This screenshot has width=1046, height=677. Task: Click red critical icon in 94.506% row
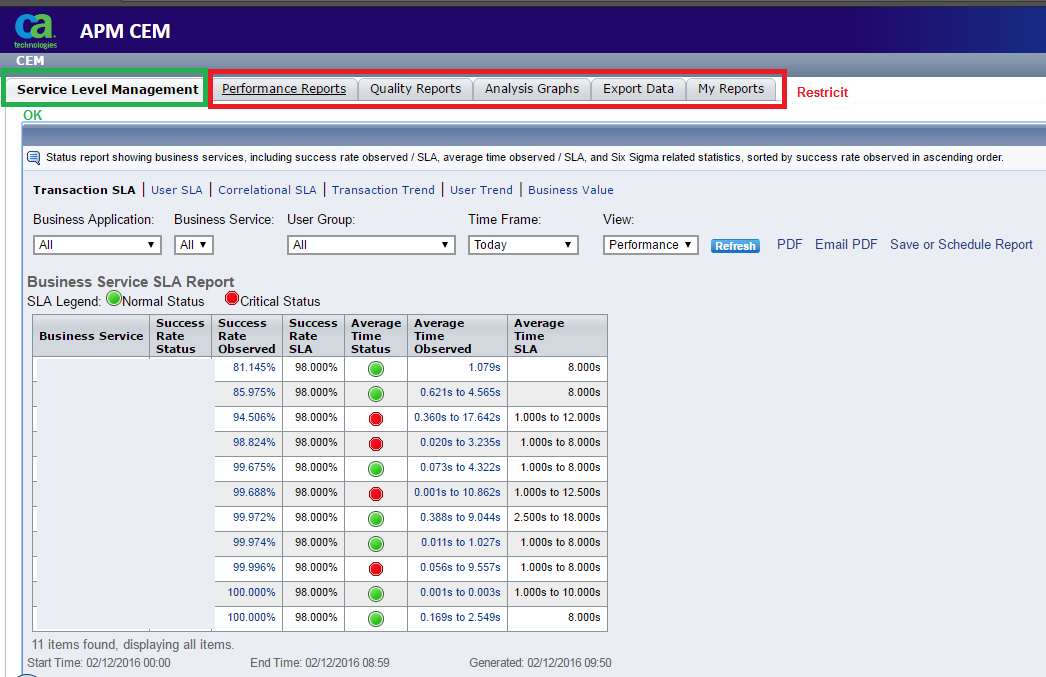376,419
